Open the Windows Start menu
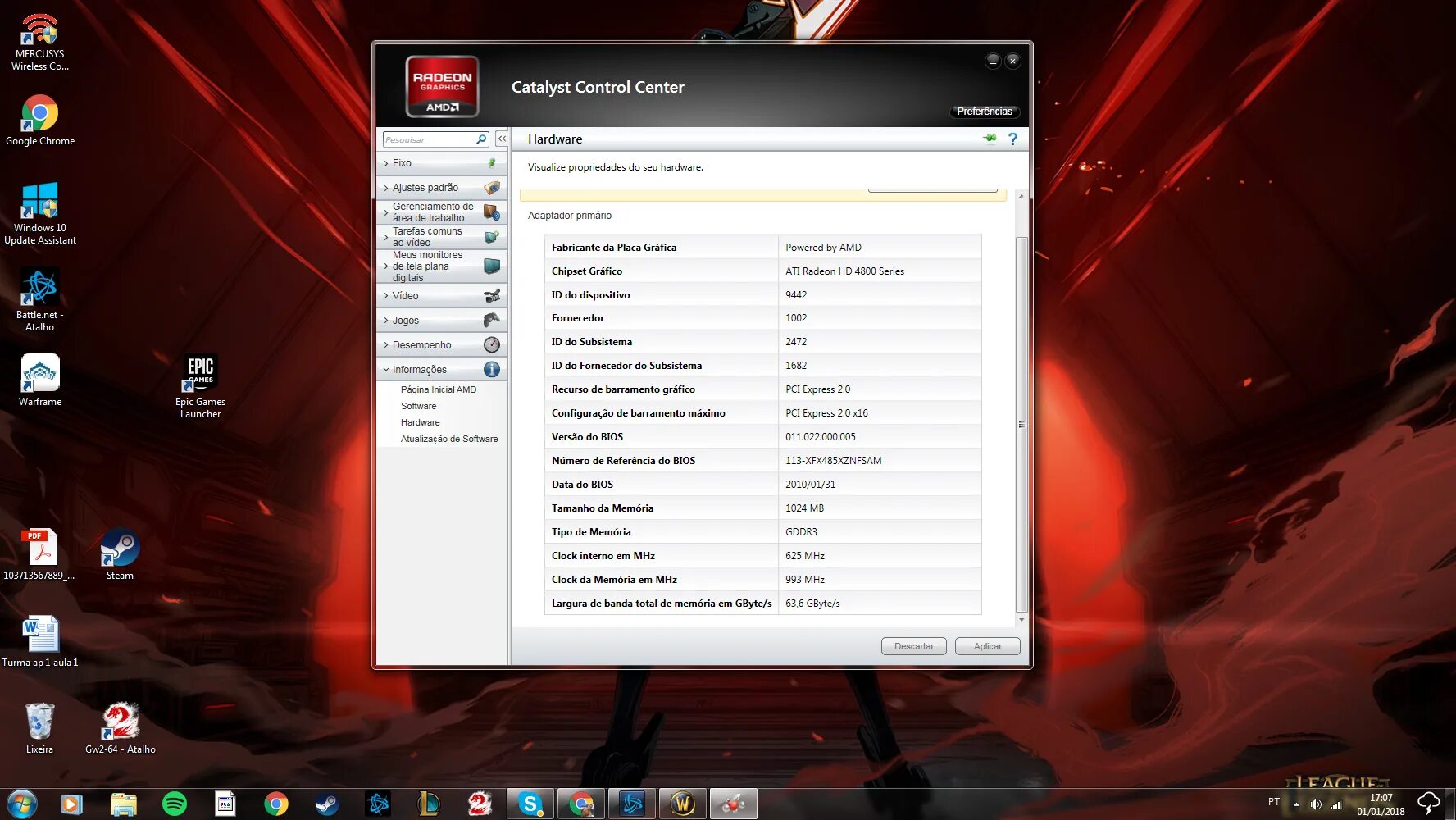The height and width of the screenshot is (820, 1456). tap(21, 804)
